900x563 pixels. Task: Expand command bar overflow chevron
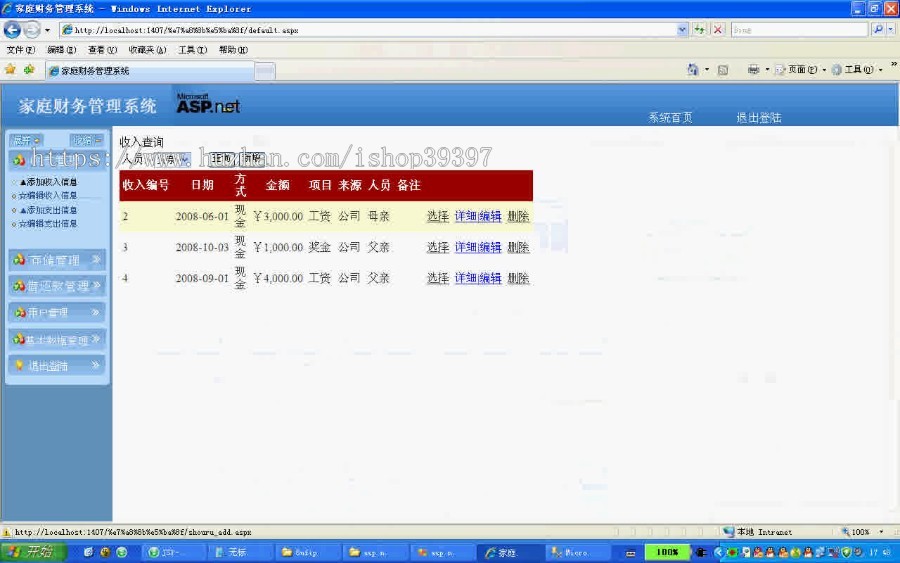coord(894,64)
